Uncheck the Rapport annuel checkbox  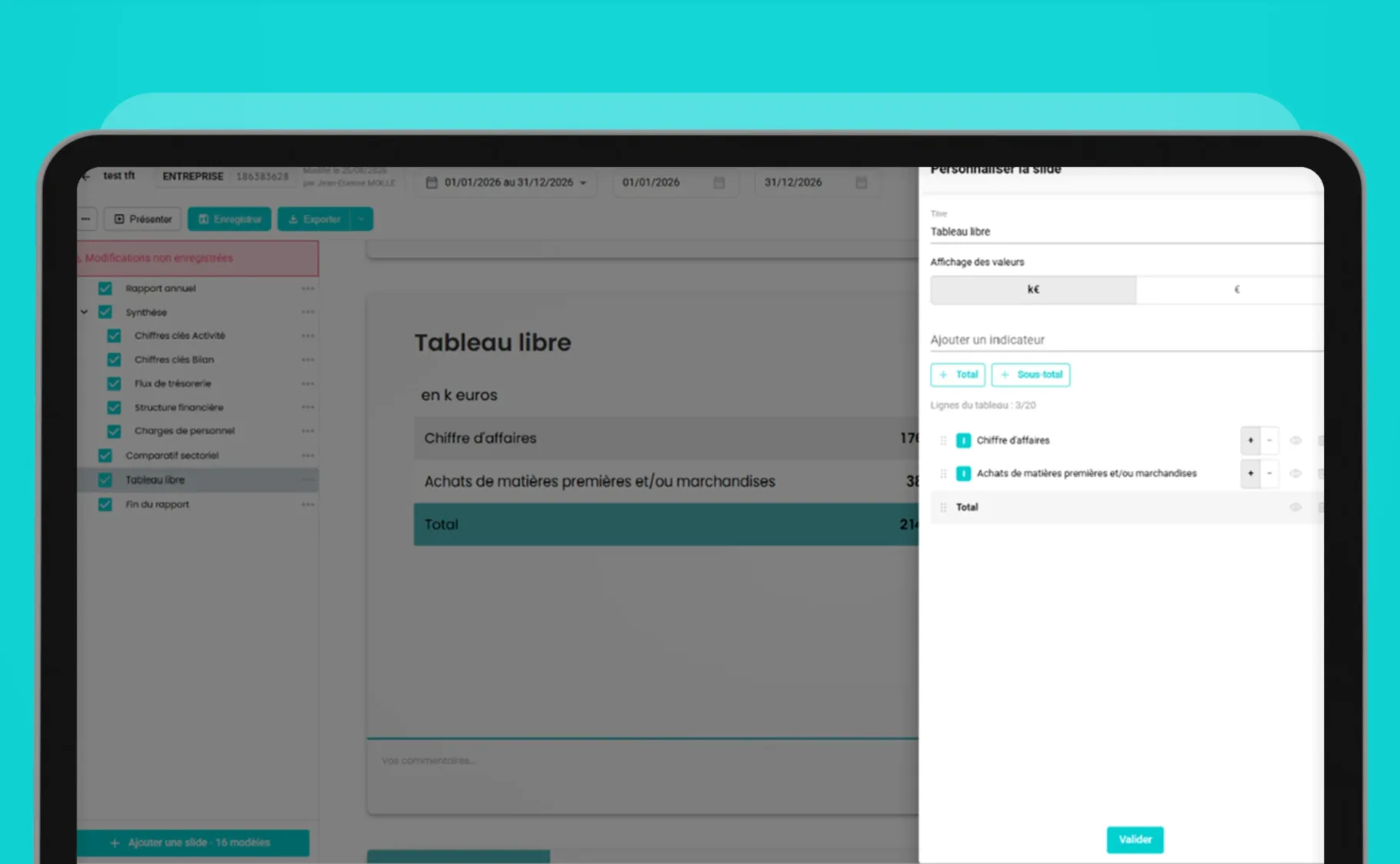click(105, 289)
